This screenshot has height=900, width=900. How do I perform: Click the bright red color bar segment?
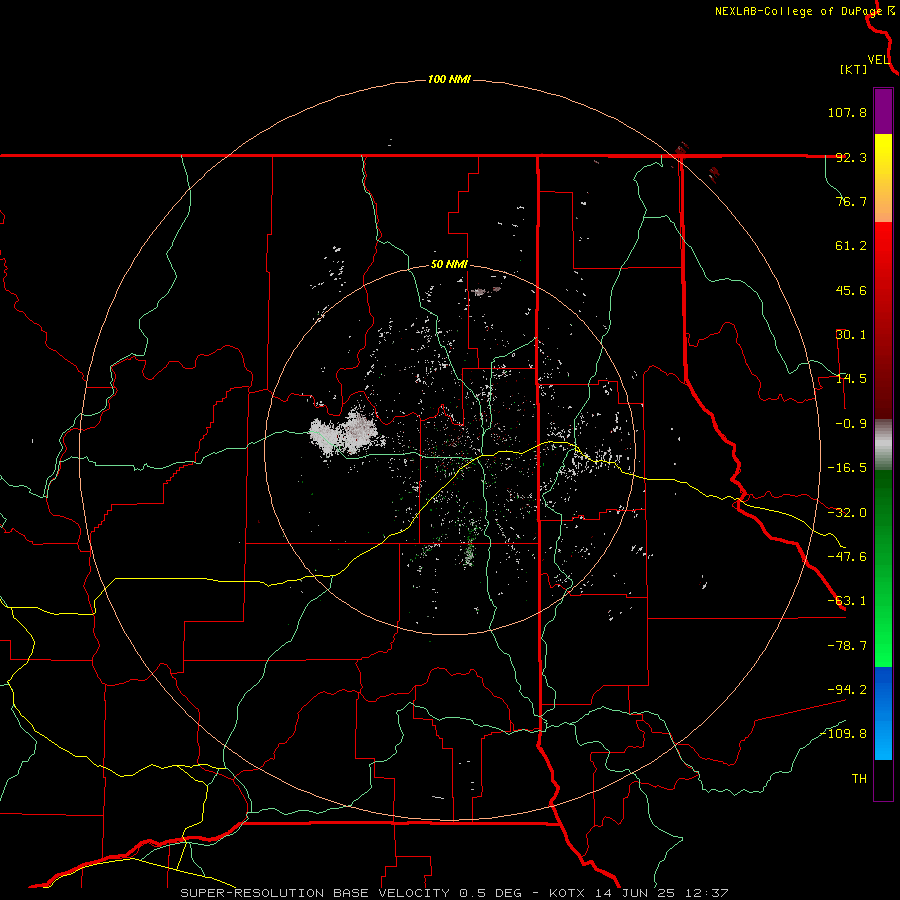[883, 319]
